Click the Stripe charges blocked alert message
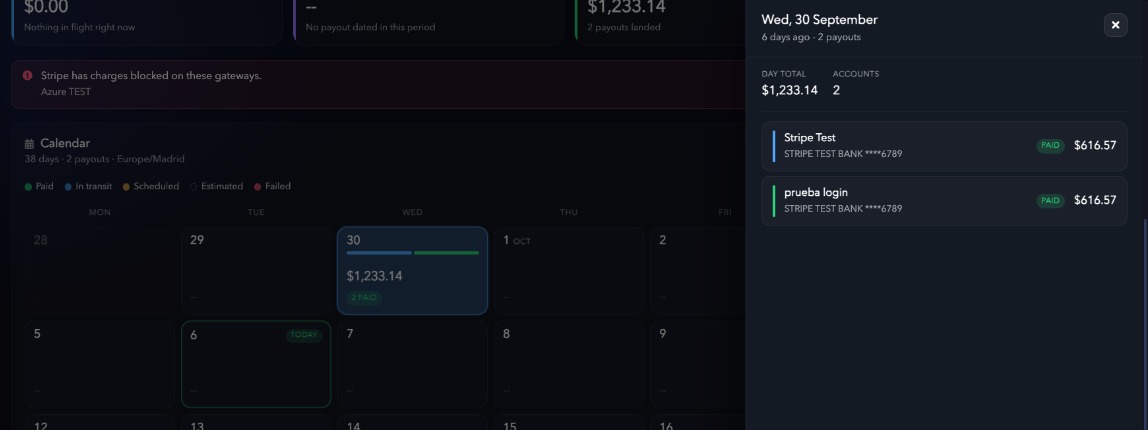Viewport: 1148px width, 430px height. pos(151,75)
